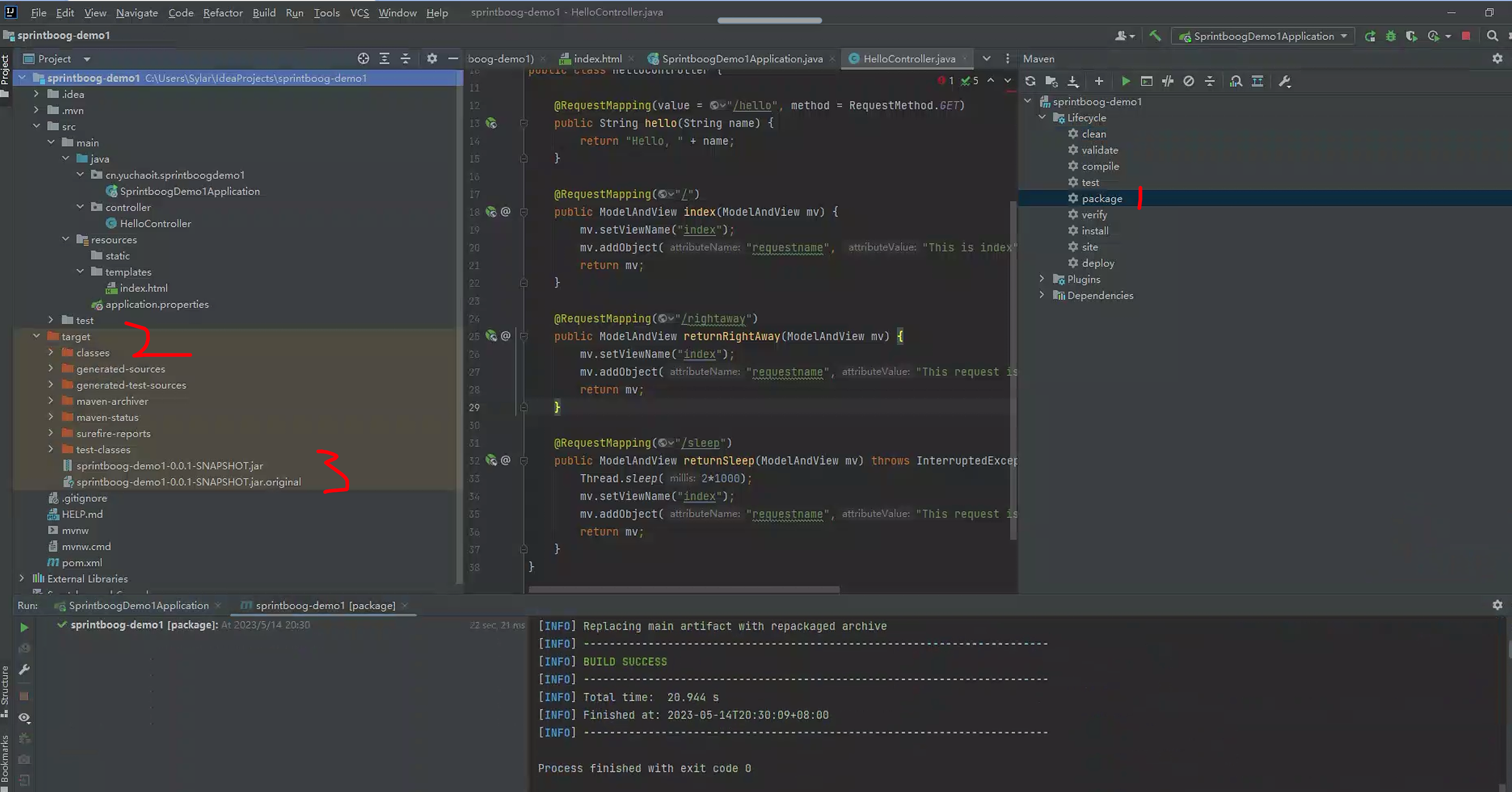This screenshot has height=792, width=1512.
Task: Select opened file target icon in Project panel
Action: pos(363,58)
